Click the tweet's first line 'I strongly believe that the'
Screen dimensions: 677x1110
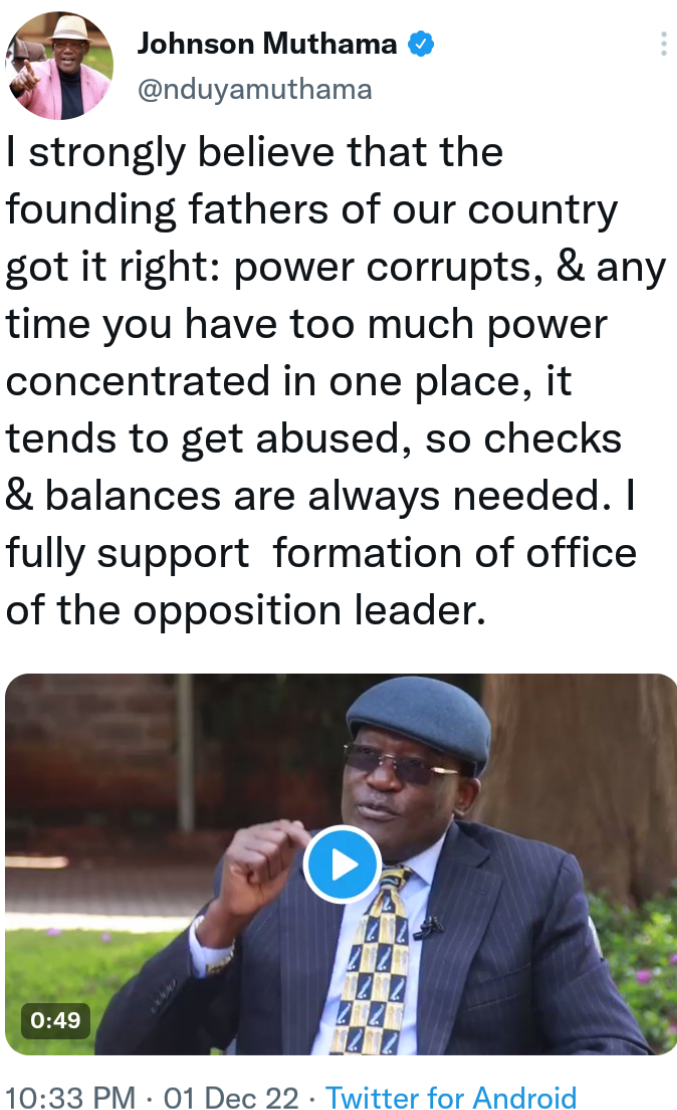[255, 153]
